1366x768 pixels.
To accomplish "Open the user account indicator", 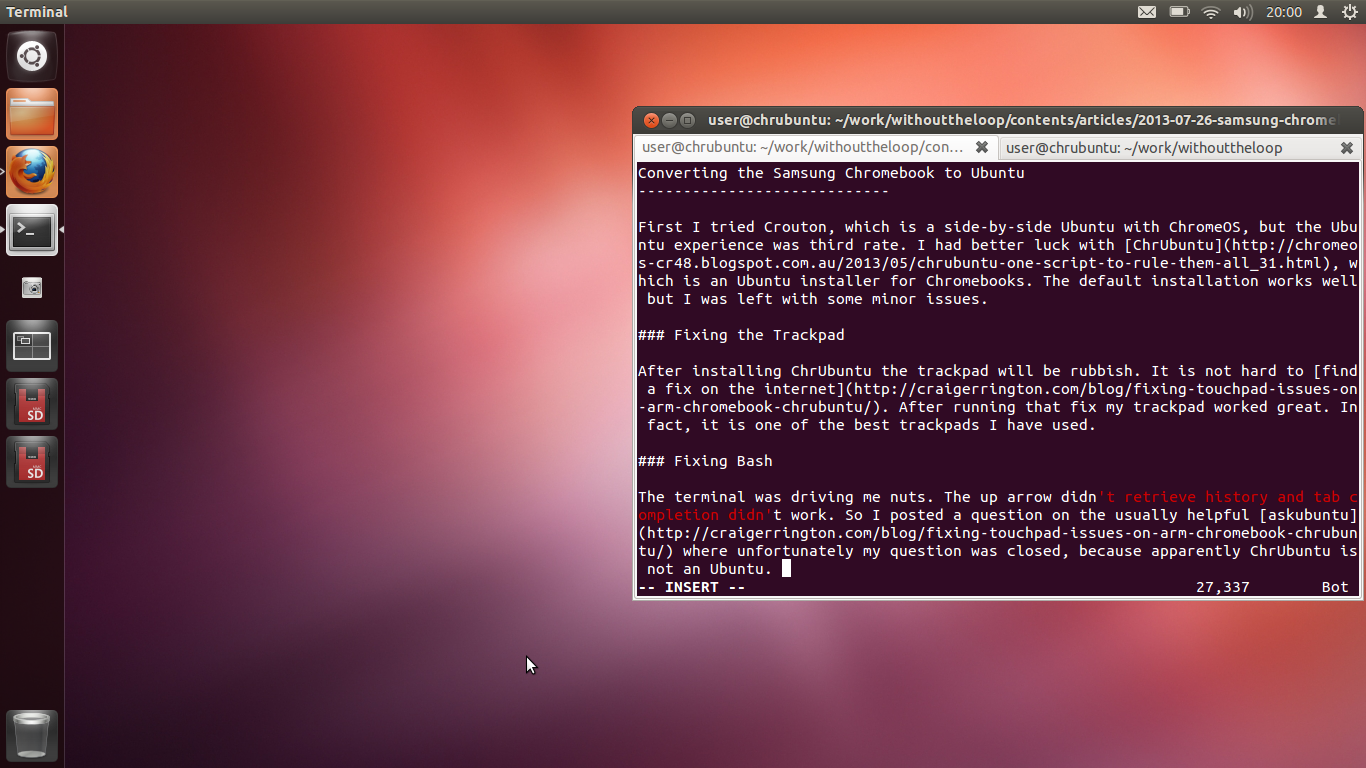I will tap(1320, 12).
